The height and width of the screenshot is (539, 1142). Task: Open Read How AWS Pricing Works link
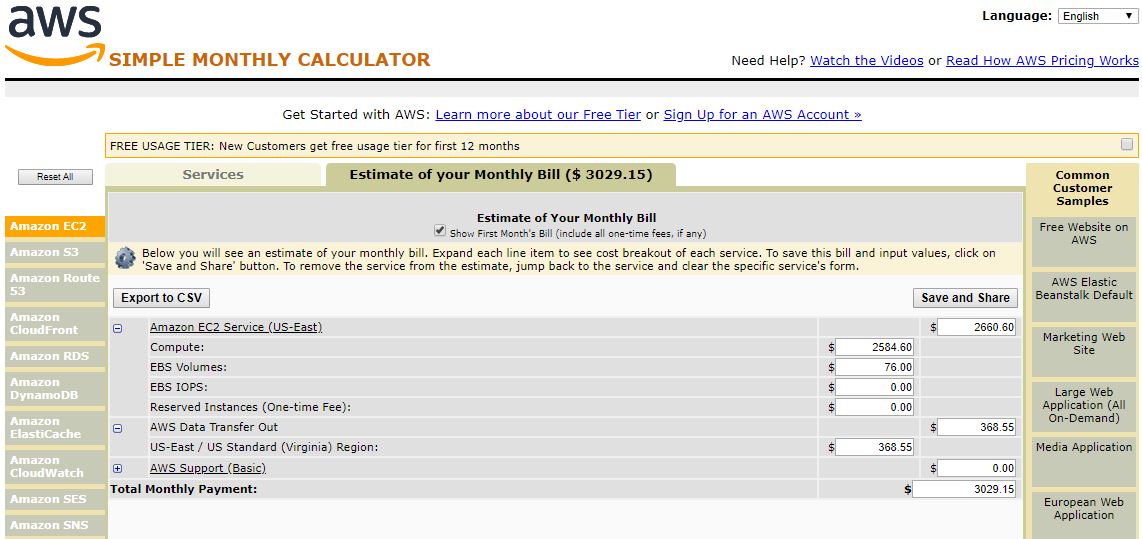tap(1042, 60)
